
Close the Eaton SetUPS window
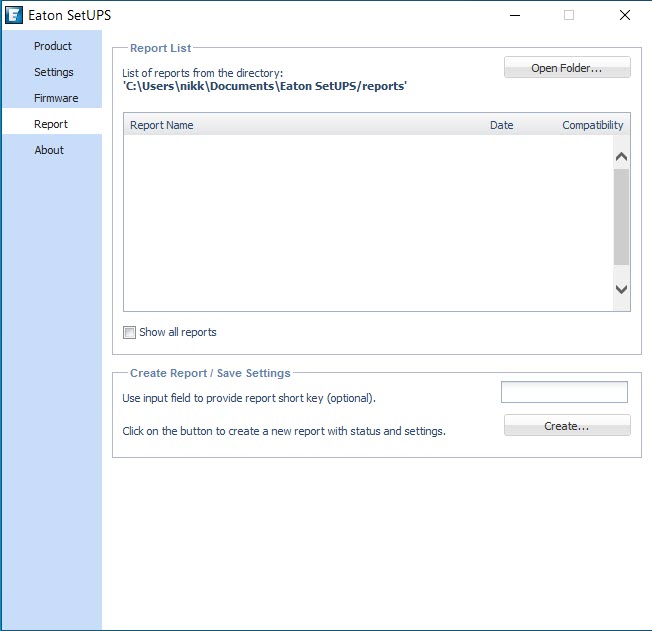point(625,15)
